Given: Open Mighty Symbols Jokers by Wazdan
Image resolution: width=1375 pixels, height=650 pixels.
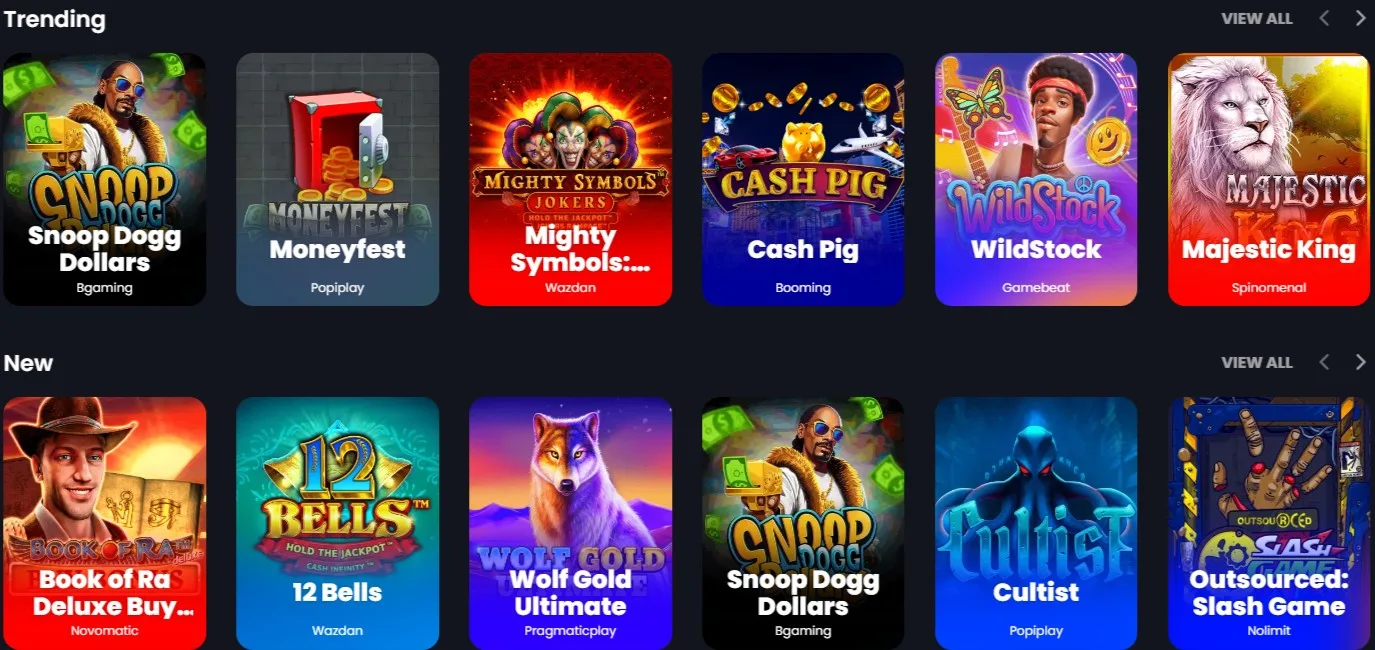Looking at the screenshot, I should (x=570, y=179).
